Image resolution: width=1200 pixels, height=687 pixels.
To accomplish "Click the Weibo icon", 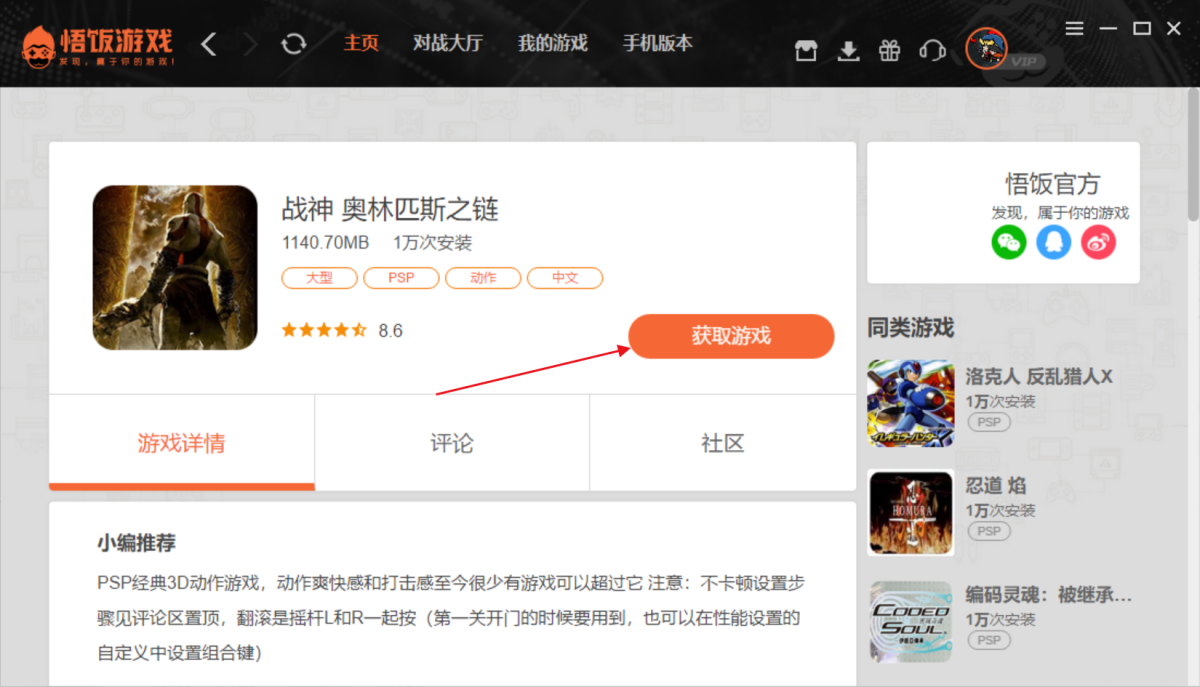I will pos(1098,242).
